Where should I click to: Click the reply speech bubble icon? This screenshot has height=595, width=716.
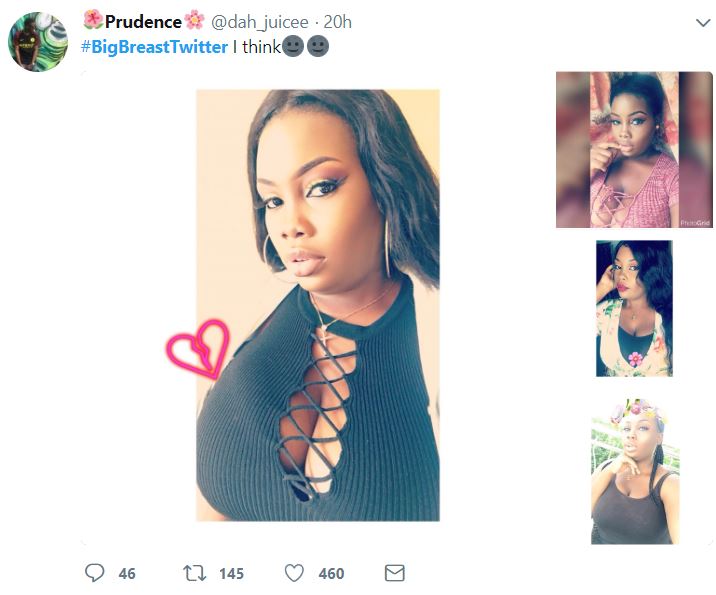pyautogui.click(x=95, y=573)
